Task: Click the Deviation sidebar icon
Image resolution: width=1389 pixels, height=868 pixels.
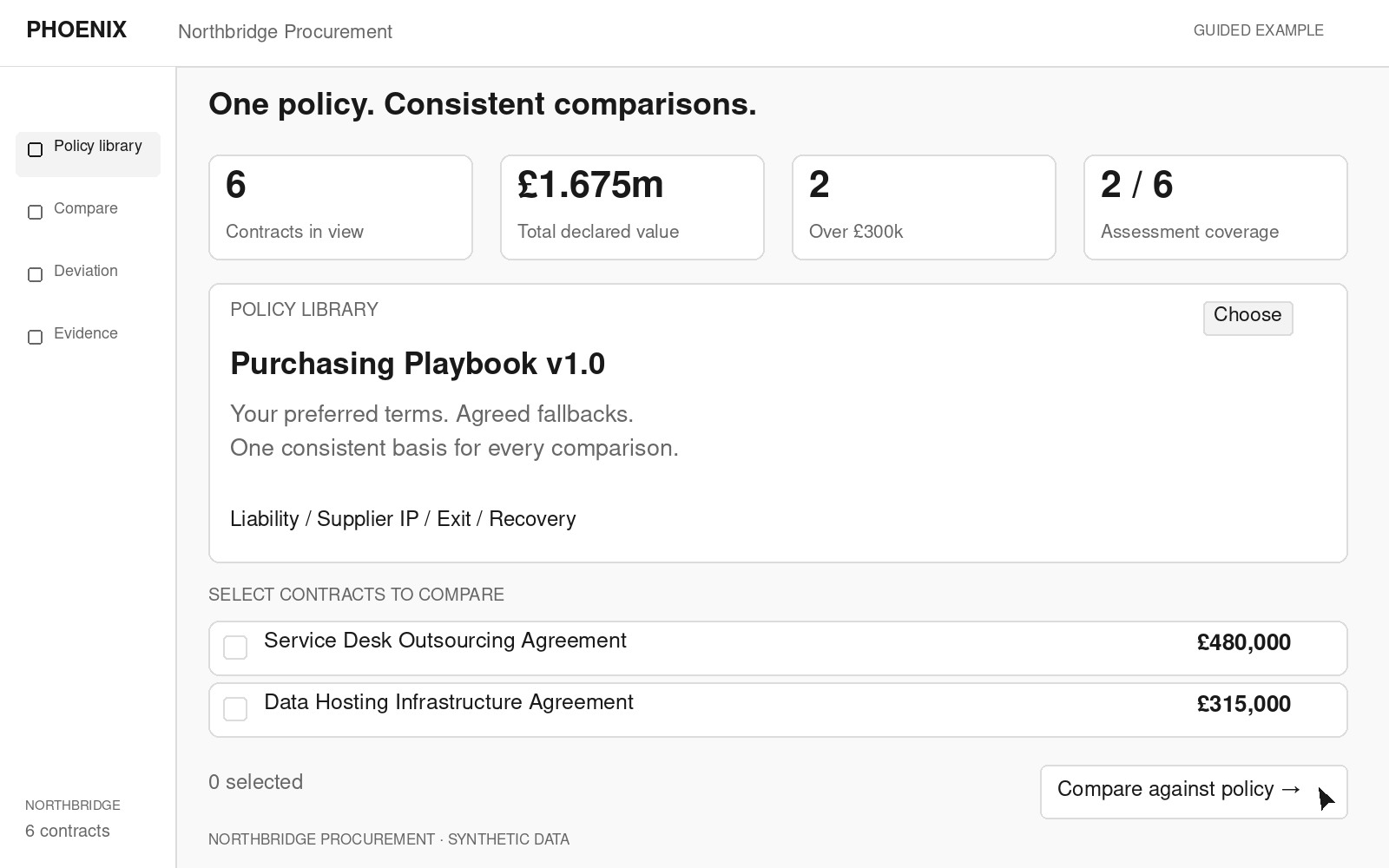Action: pos(36,275)
